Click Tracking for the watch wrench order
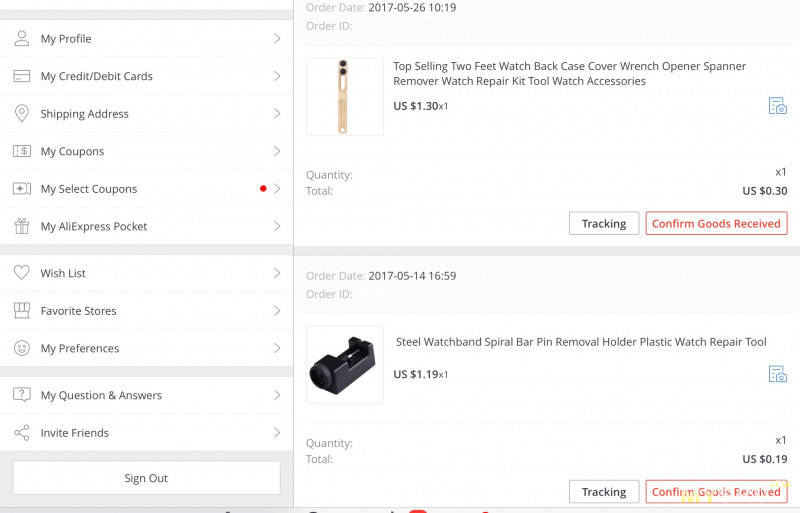800x513 pixels. tap(604, 224)
